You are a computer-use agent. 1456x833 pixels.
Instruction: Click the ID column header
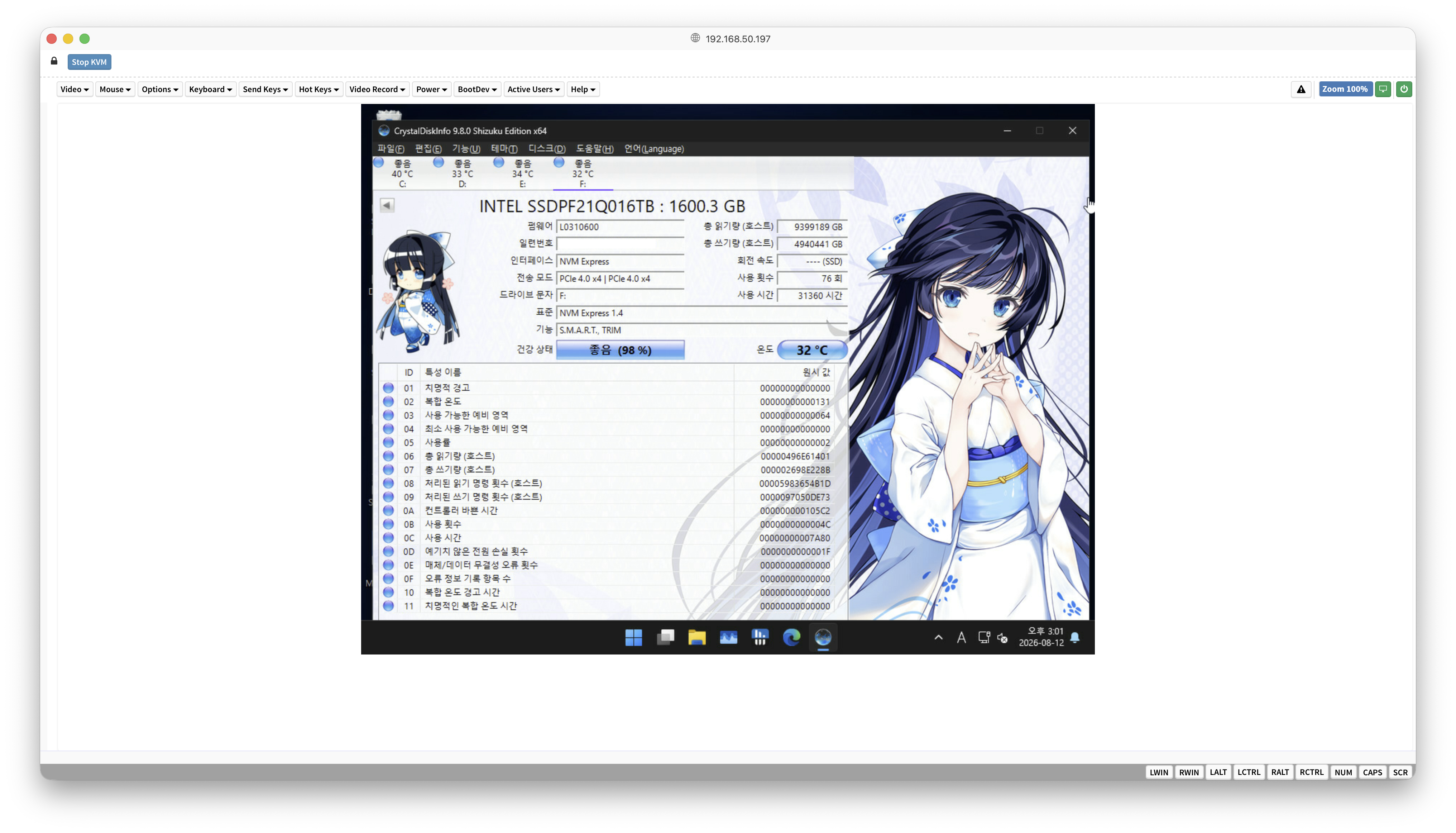[x=408, y=372]
